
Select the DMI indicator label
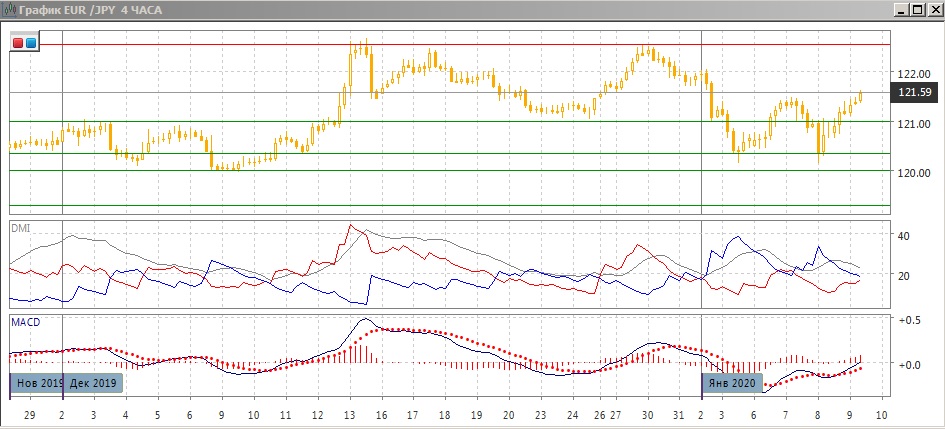pyautogui.click(x=20, y=228)
